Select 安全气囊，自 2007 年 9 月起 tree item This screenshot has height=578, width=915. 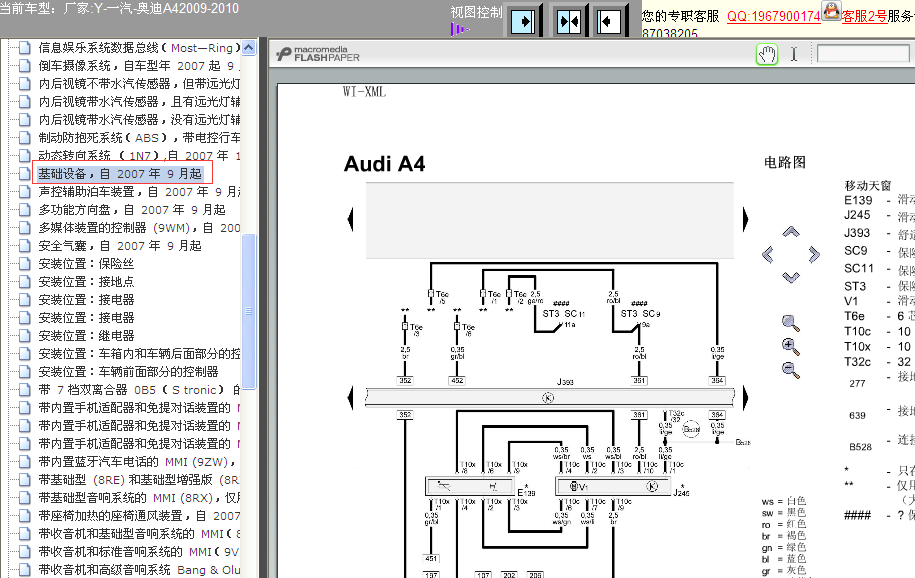[120, 246]
